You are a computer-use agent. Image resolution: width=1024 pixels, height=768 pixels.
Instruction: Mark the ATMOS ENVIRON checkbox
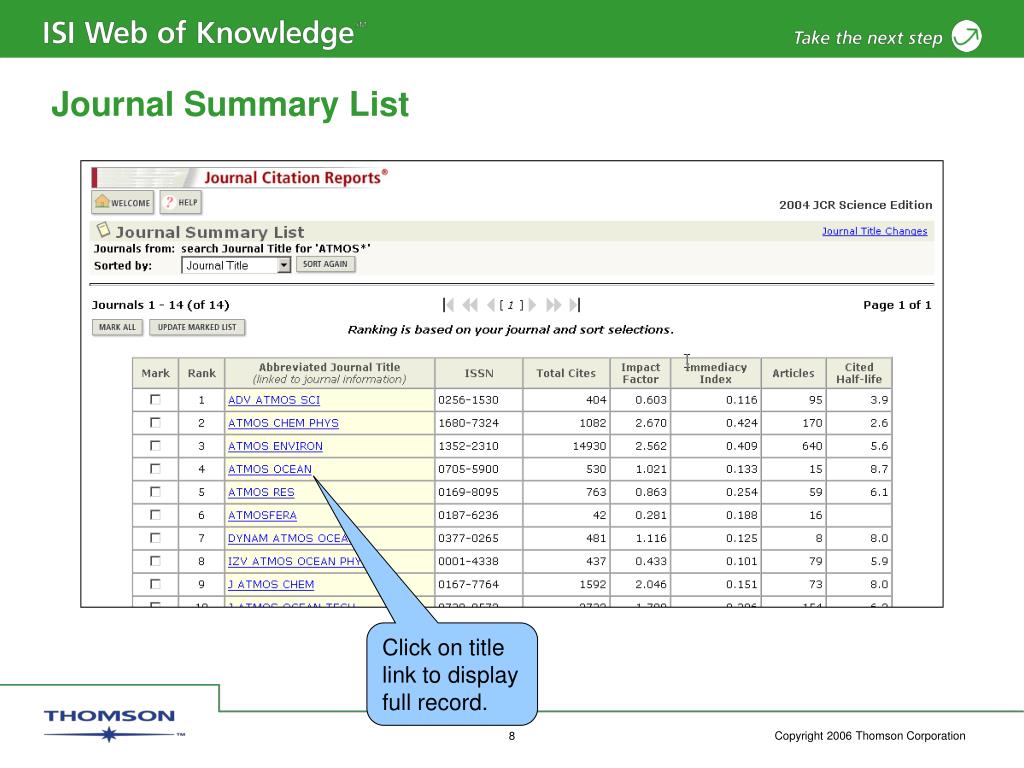[x=155, y=445]
